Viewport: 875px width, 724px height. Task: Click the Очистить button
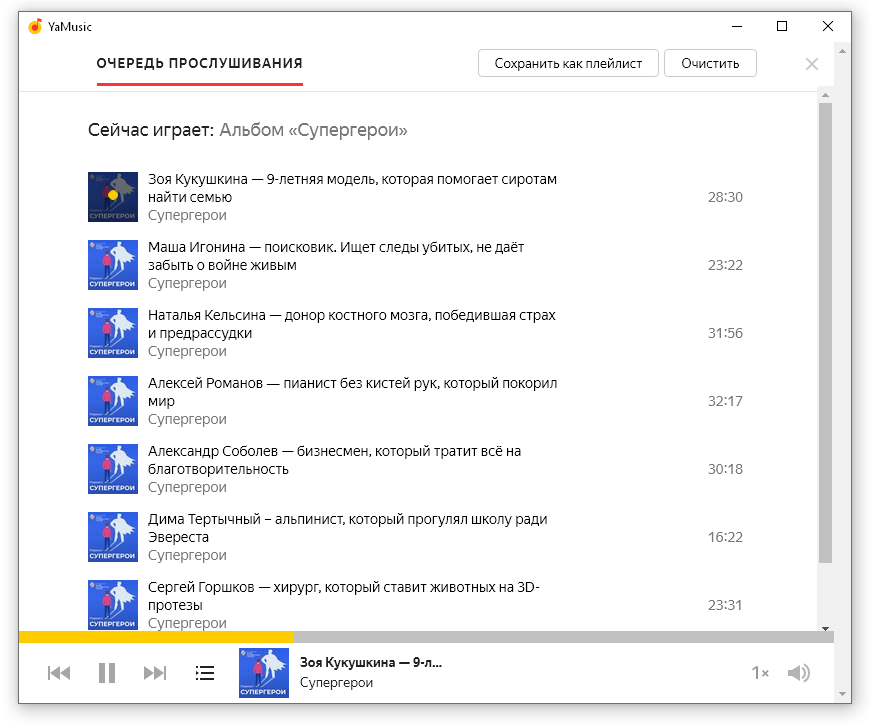click(710, 63)
